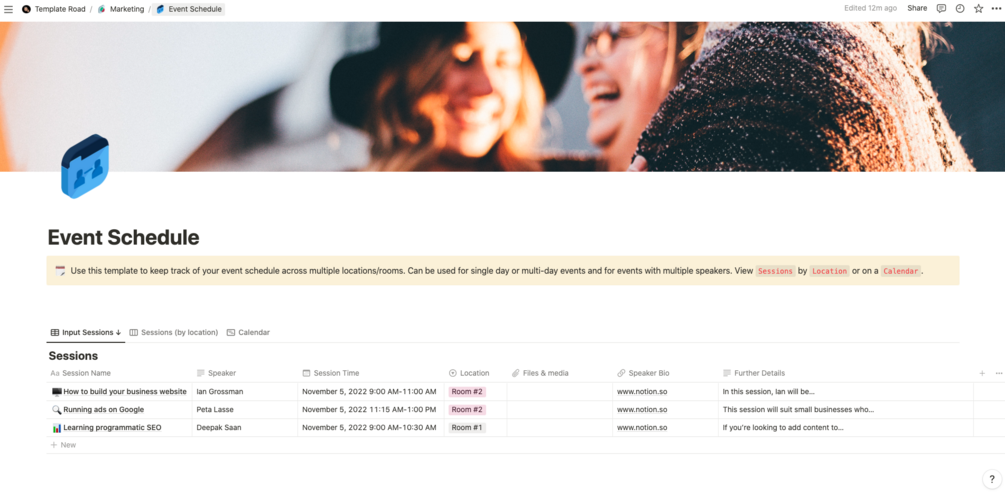Click the calendar callout icon
Screen dimensions: 1005x494
(x=60, y=270)
